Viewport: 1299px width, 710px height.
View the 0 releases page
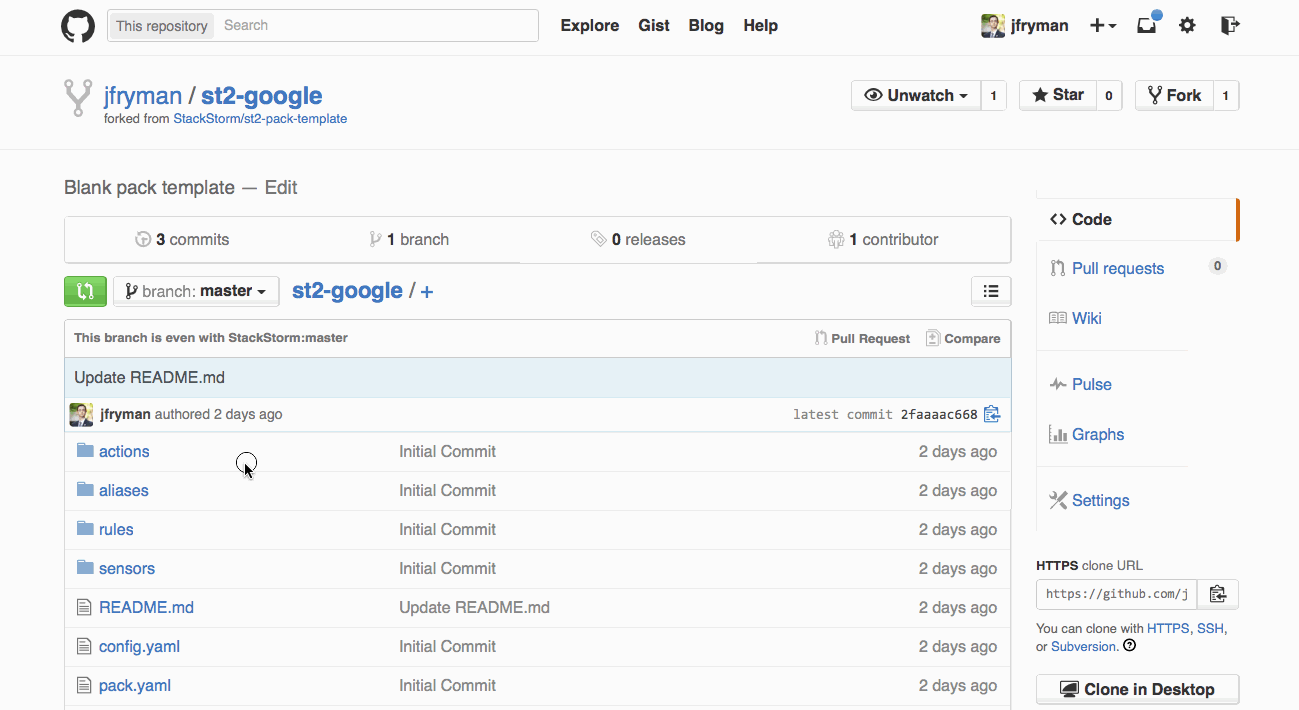point(638,240)
